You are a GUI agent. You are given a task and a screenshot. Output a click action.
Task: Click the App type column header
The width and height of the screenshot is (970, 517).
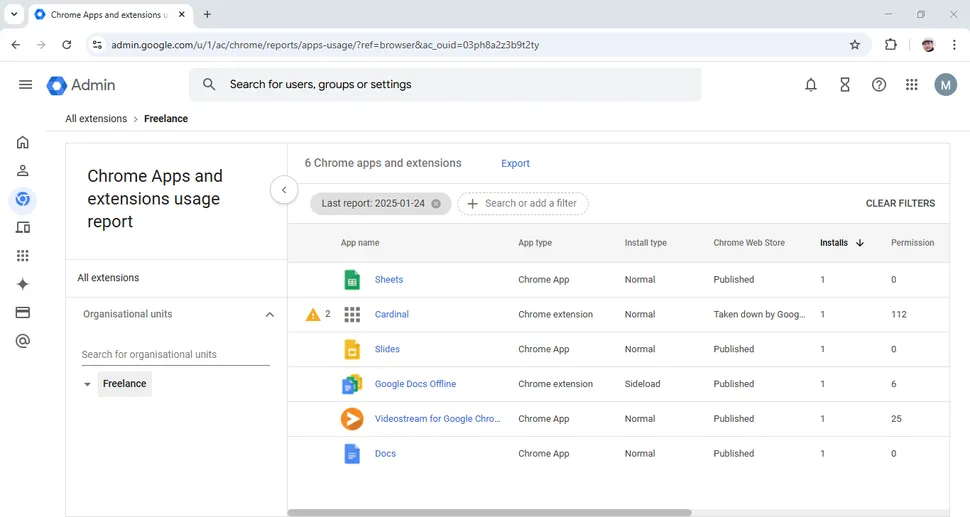click(534, 242)
